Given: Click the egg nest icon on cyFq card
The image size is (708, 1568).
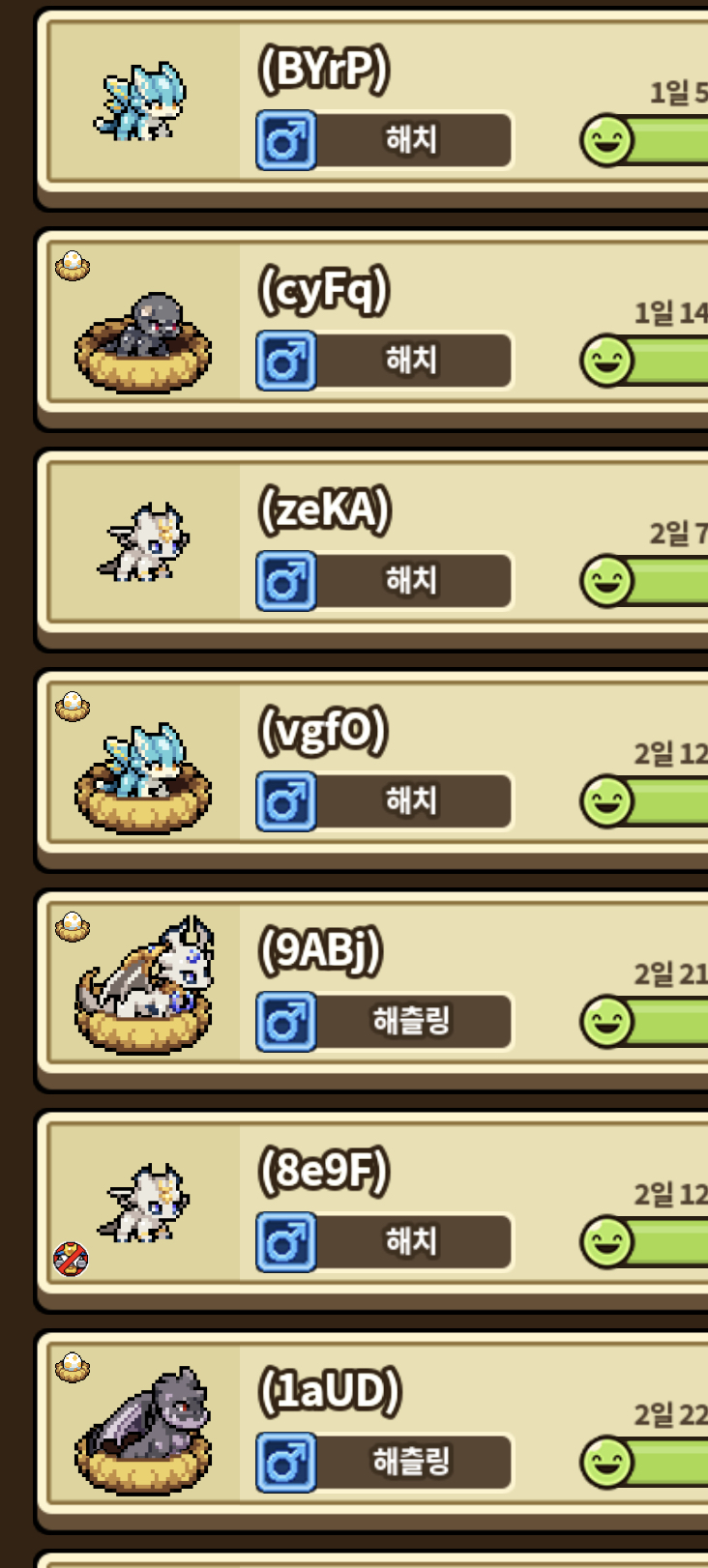Looking at the screenshot, I should pyautogui.click(x=73, y=265).
